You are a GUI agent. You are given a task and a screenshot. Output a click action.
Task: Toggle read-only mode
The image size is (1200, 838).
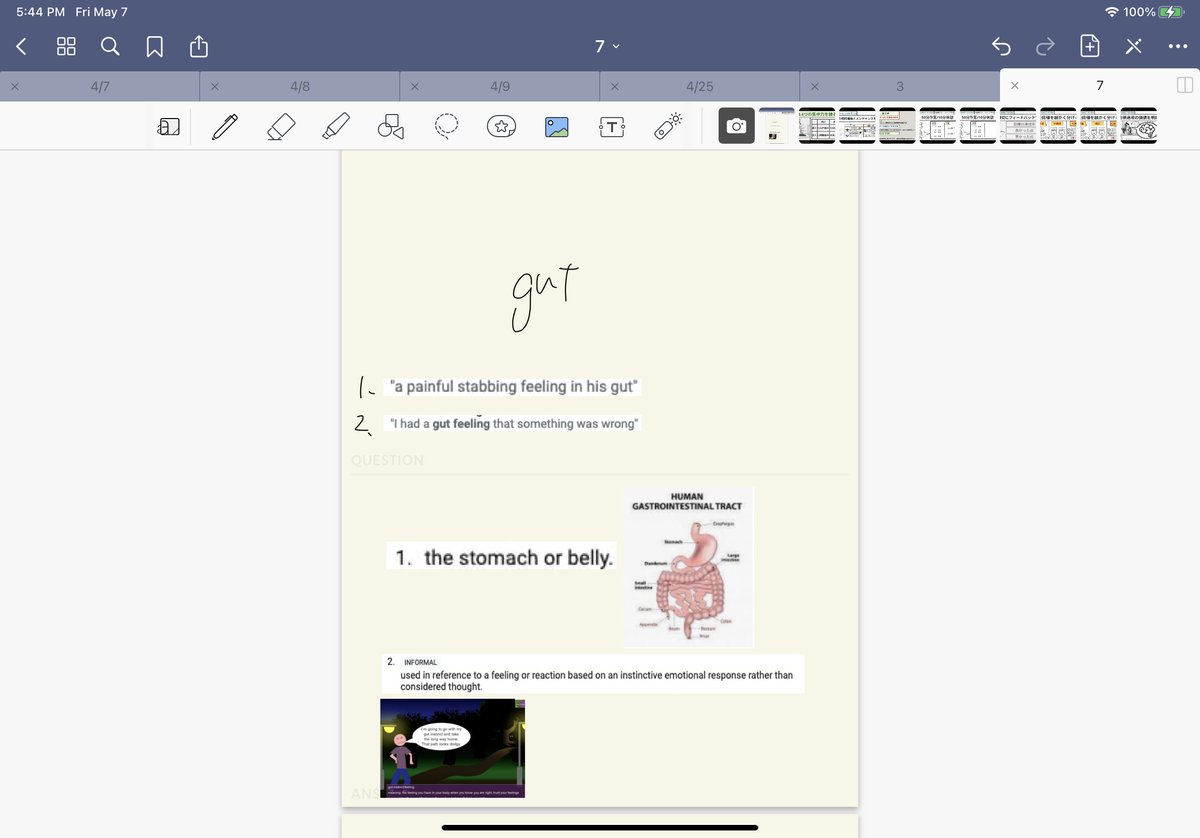[1133, 46]
